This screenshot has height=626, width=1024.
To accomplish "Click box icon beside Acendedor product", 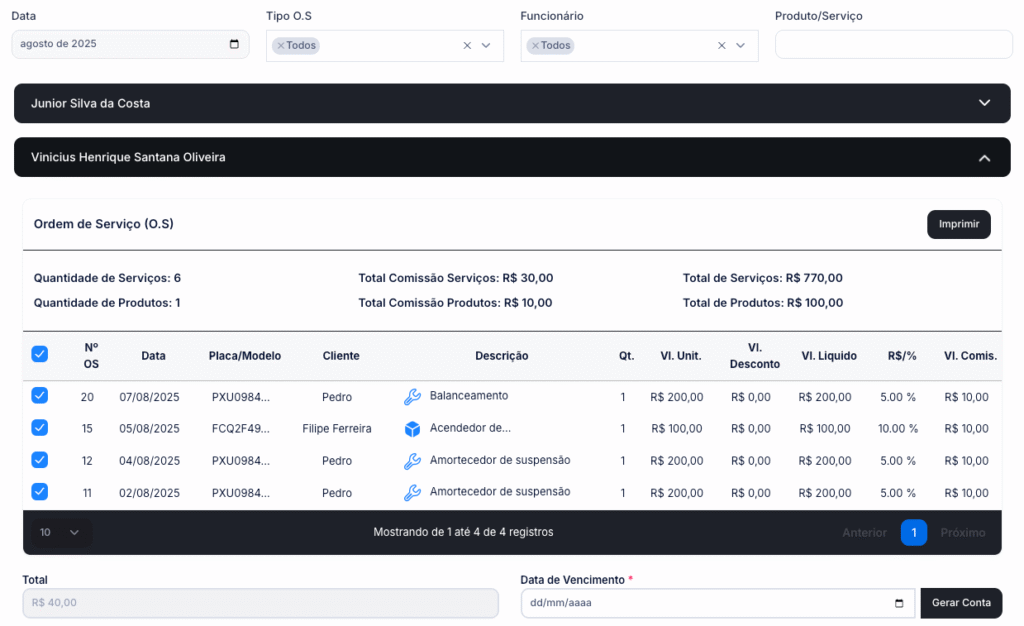I will (x=412, y=429).
